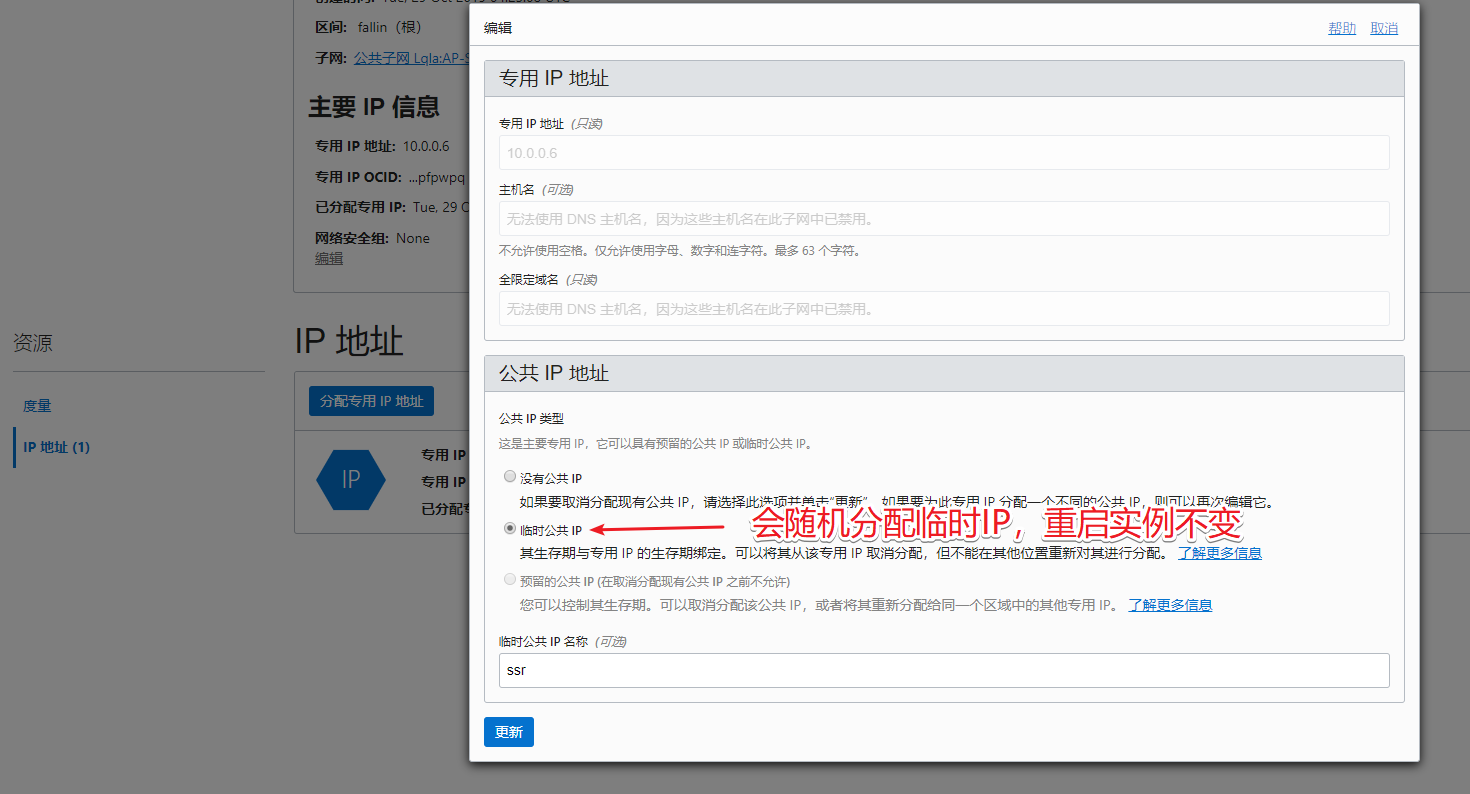Click the 全限定域名 read-only field
Image resolution: width=1470 pixels, height=794 pixels.
(944, 309)
